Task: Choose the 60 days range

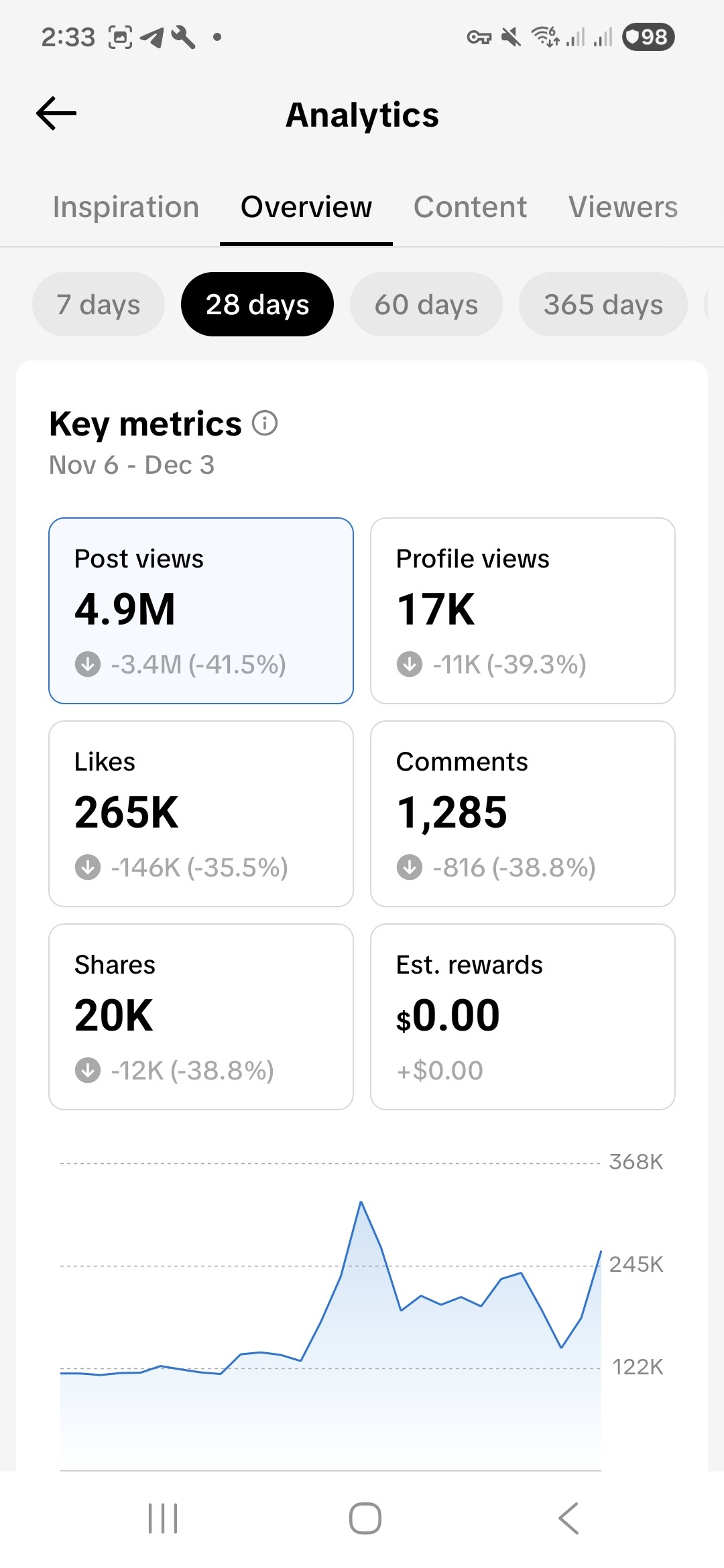Action: [x=426, y=304]
